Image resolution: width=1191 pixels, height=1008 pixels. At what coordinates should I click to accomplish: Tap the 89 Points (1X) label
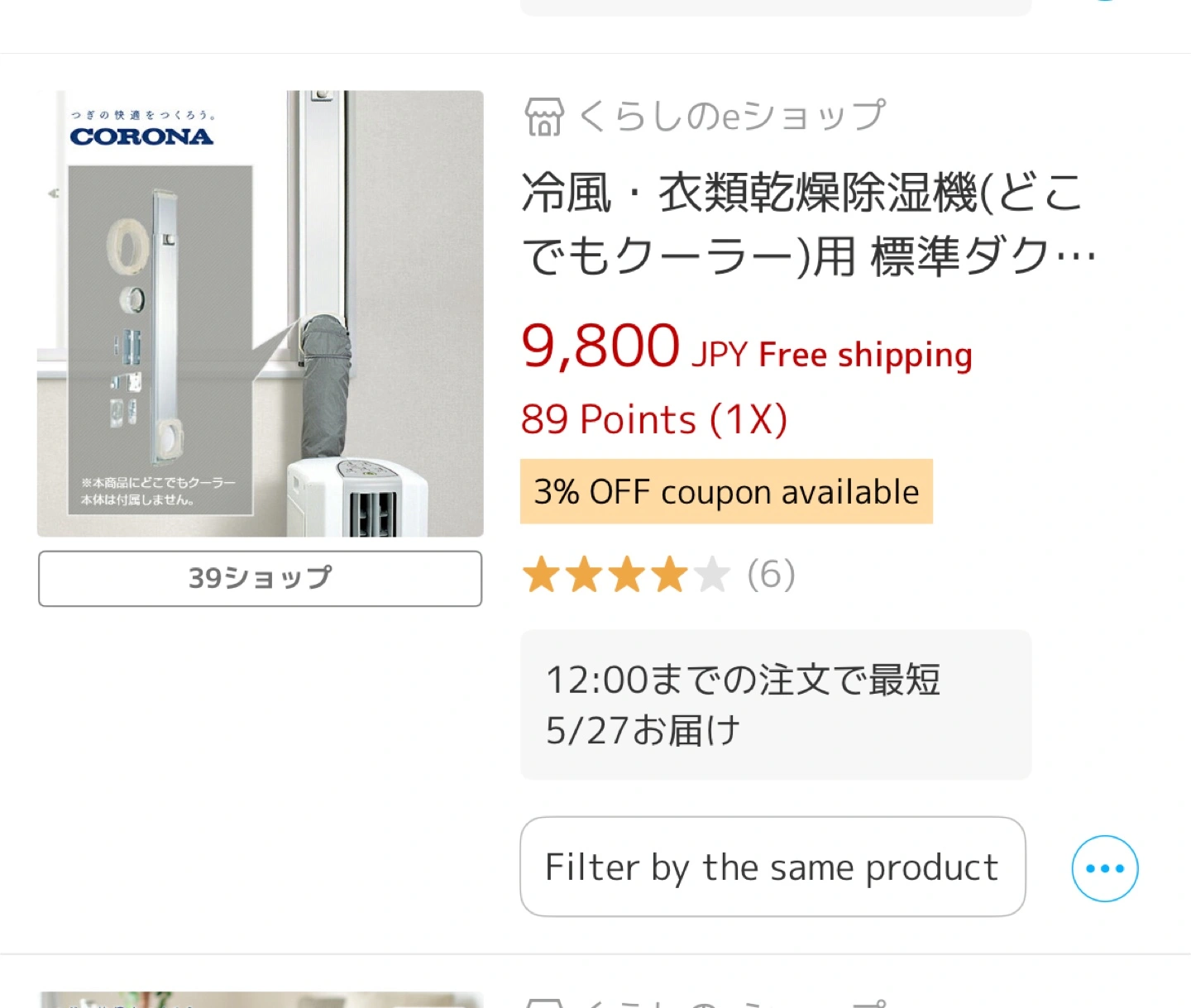(x=653, y=419)
